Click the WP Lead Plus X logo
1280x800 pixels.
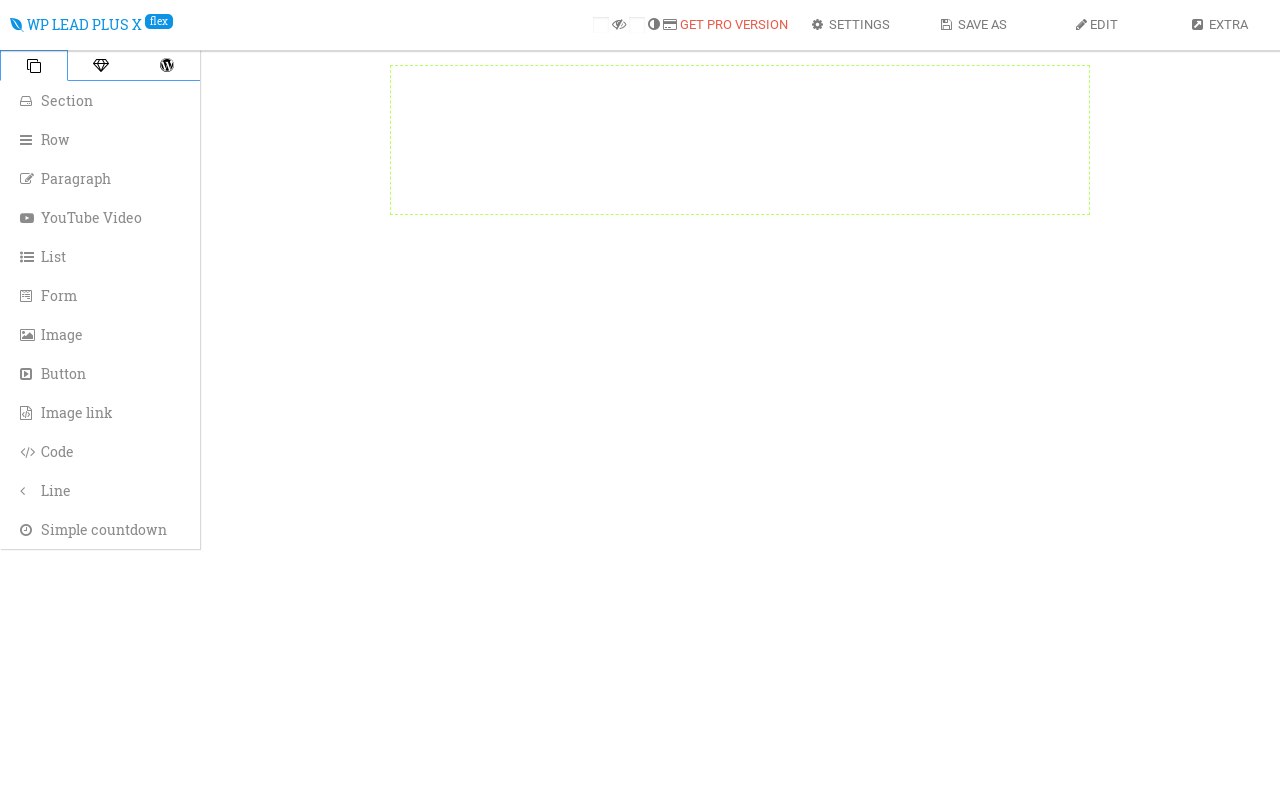tap(76, 25)
